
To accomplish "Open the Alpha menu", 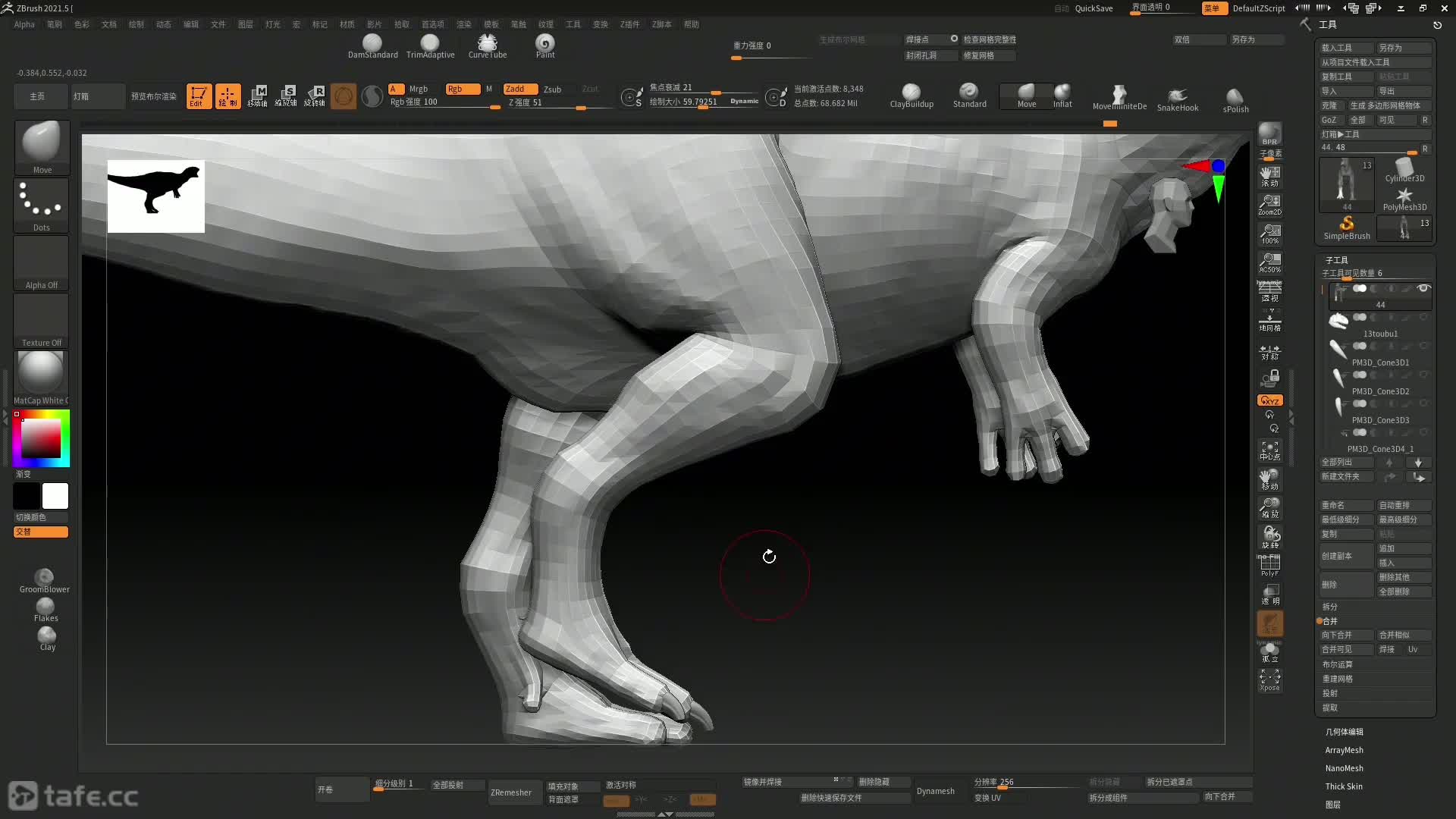I will tap(24, 24).
